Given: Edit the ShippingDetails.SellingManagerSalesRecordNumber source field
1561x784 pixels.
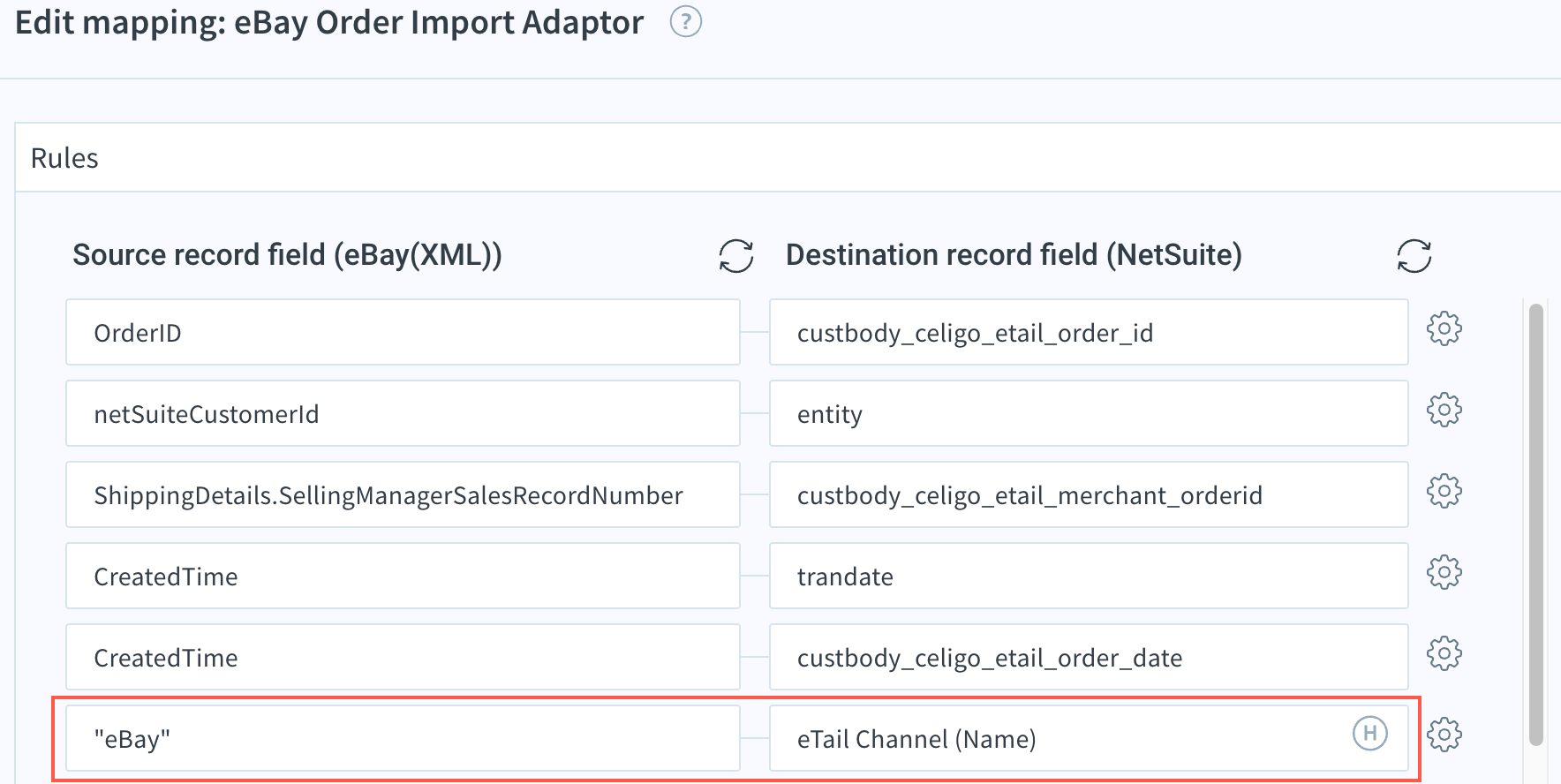Looking at the screenshot, I should [x=403, y=494].
